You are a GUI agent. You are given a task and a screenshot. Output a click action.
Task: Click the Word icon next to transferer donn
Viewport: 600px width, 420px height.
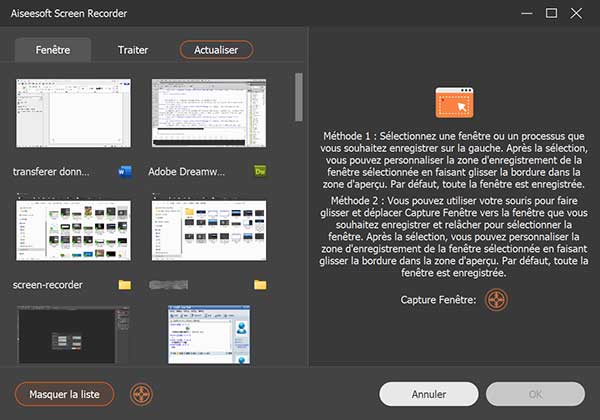(124, 170)
